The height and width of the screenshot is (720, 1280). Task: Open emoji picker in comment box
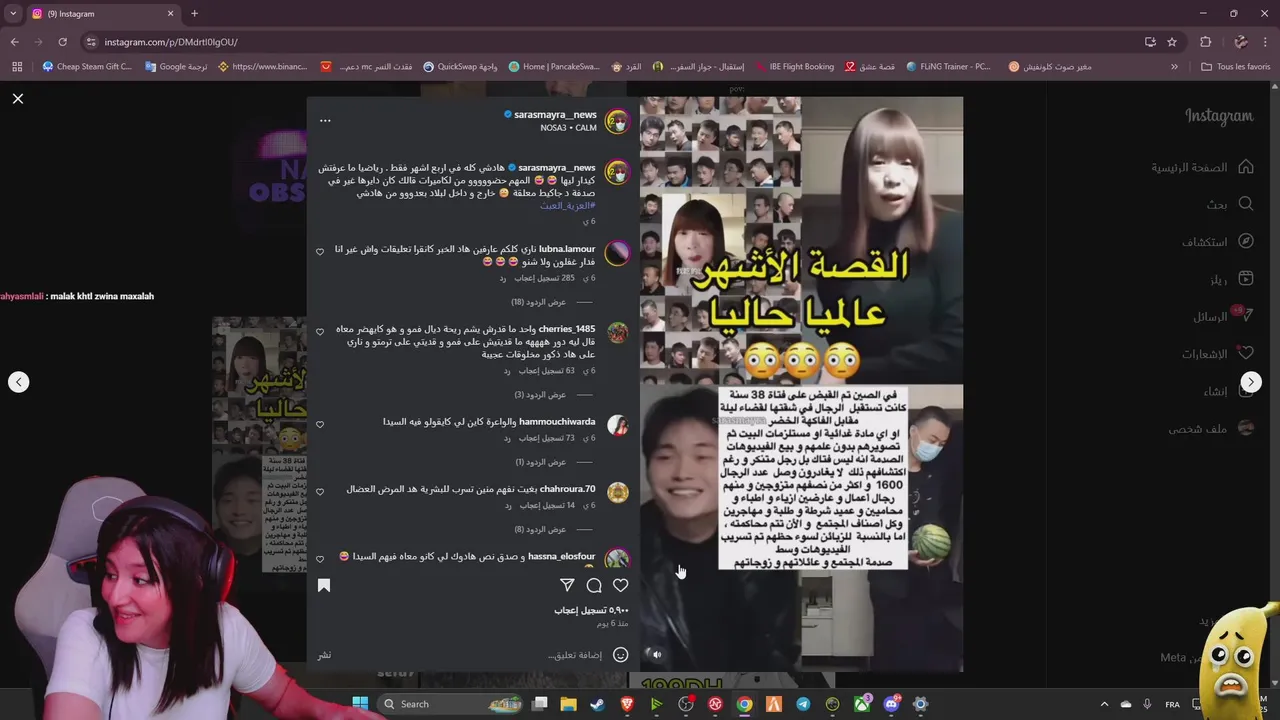click(620, 655)
